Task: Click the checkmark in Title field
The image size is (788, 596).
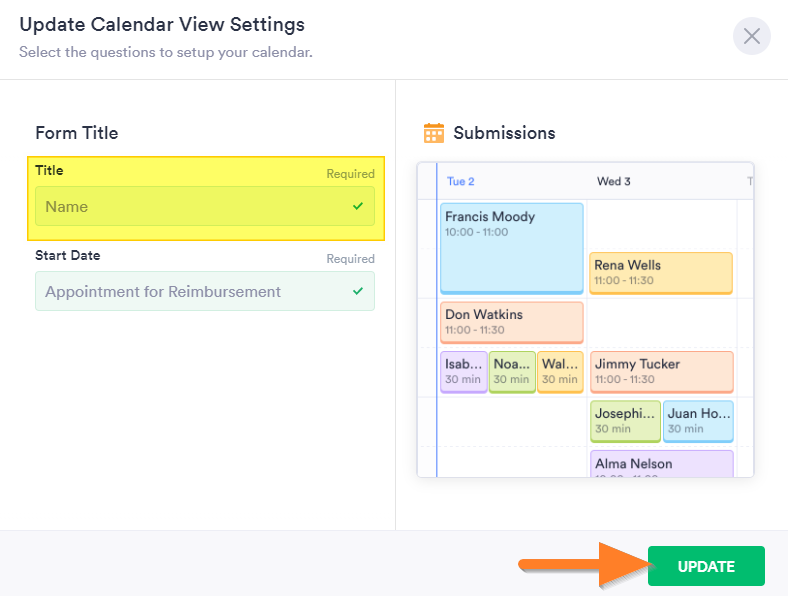Action: pyautogui.click(x=358, y=207)
